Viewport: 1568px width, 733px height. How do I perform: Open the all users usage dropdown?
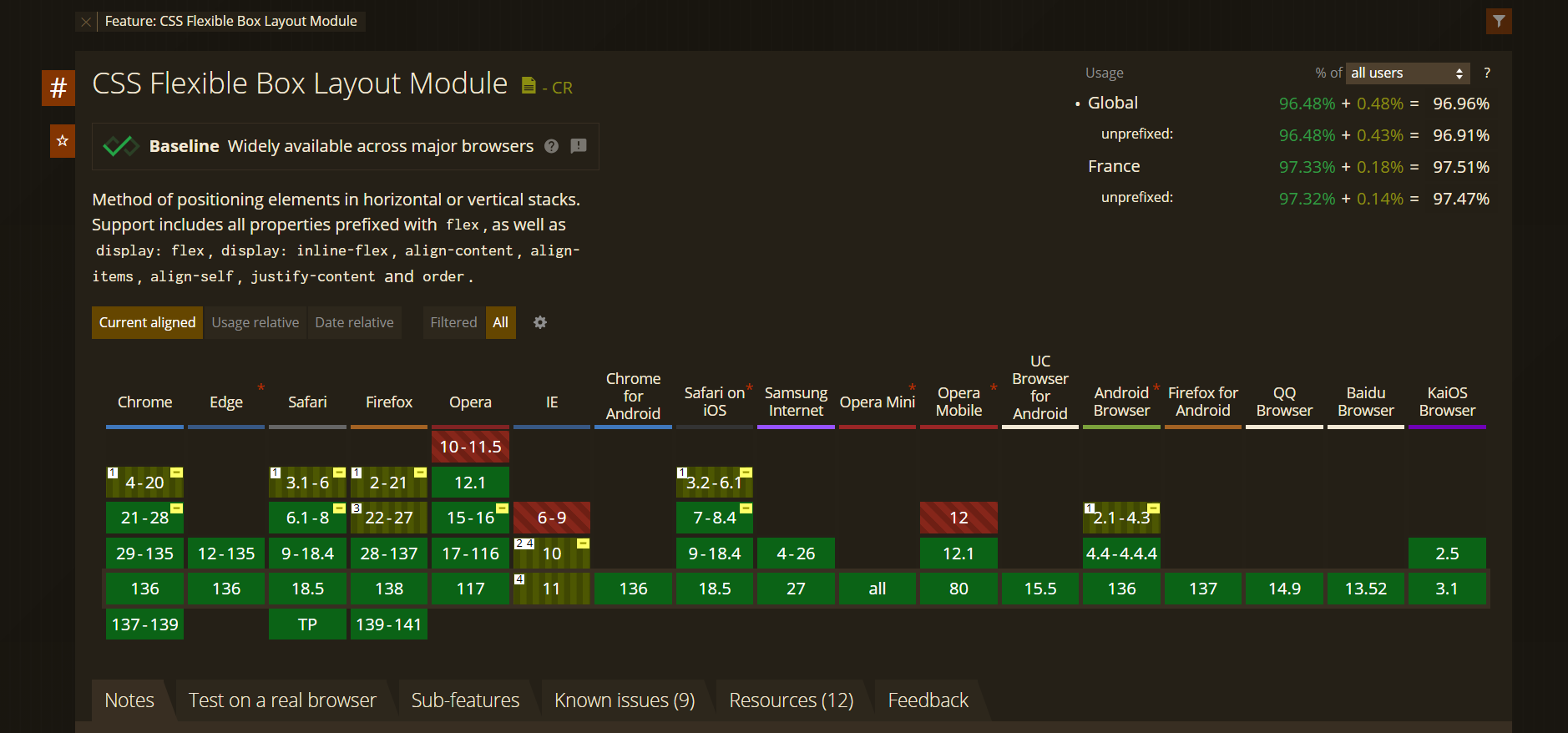click(1407, 73)
